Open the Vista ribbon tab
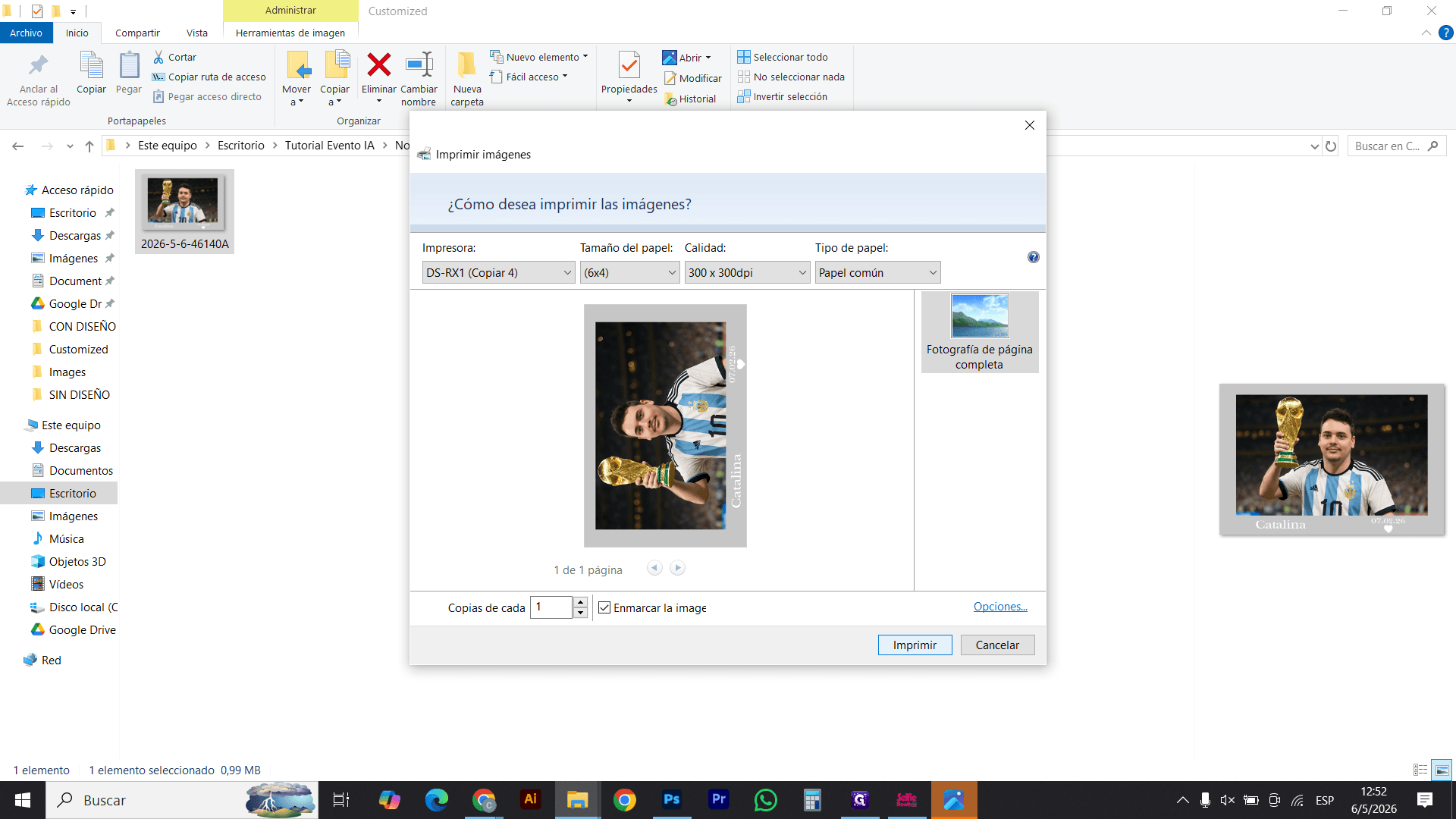Viewport: 1456px width, 819px height. pyautogui.click(x=197, y=33)
